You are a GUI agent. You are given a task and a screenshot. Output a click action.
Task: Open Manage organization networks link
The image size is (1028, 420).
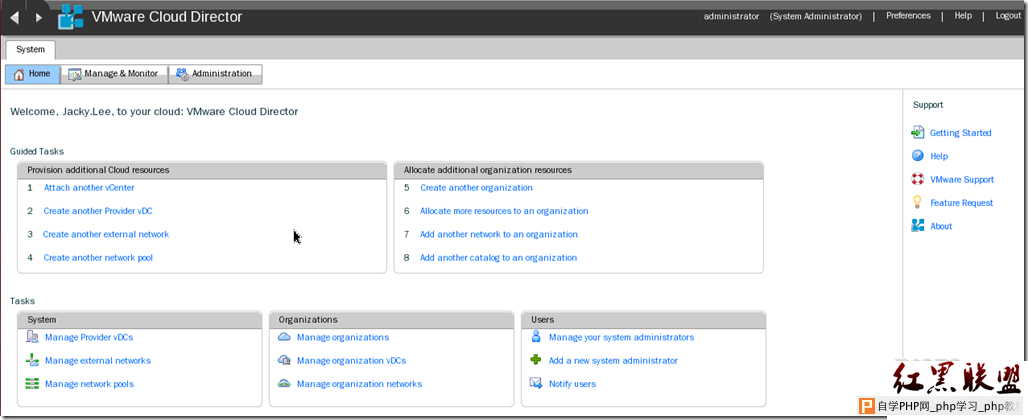pyautogui.click(x=359, y=384)
